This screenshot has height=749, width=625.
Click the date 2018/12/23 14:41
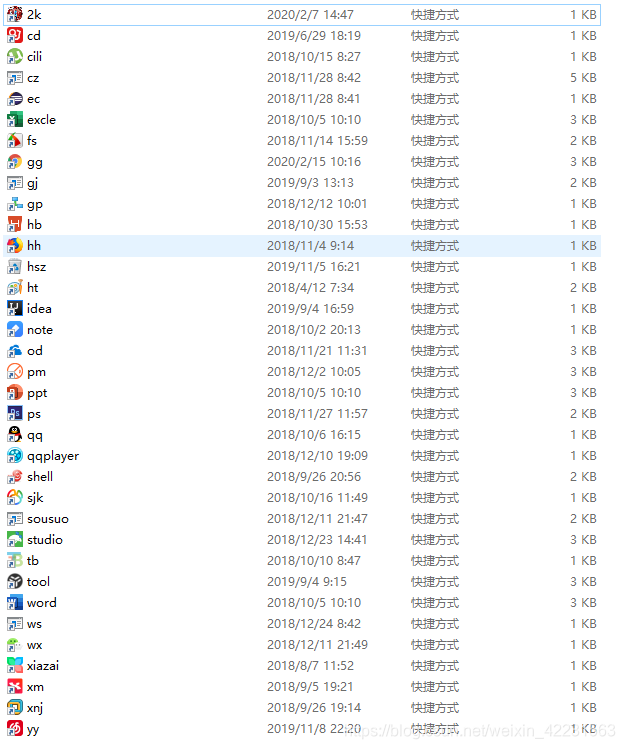[x=317, y=540]
